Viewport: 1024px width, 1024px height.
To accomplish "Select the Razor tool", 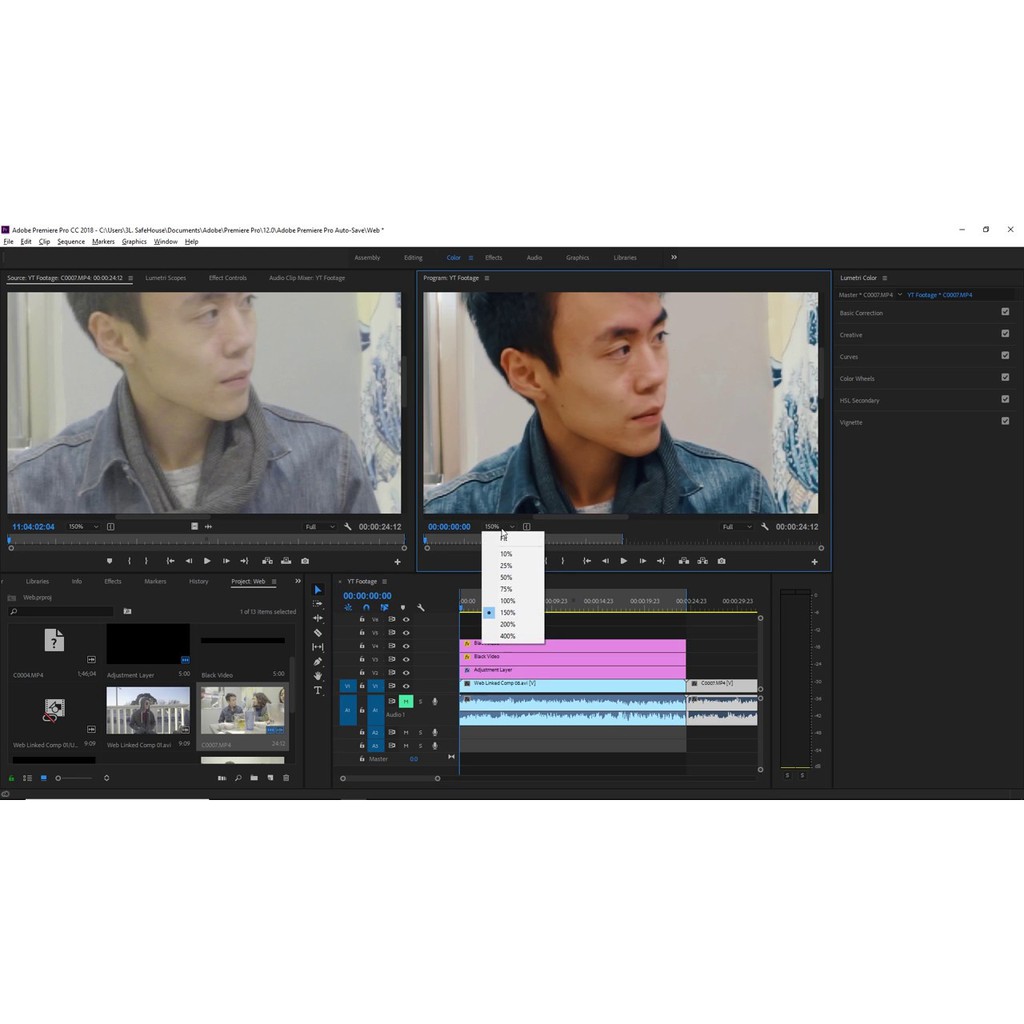I will (x=319, y=632).
